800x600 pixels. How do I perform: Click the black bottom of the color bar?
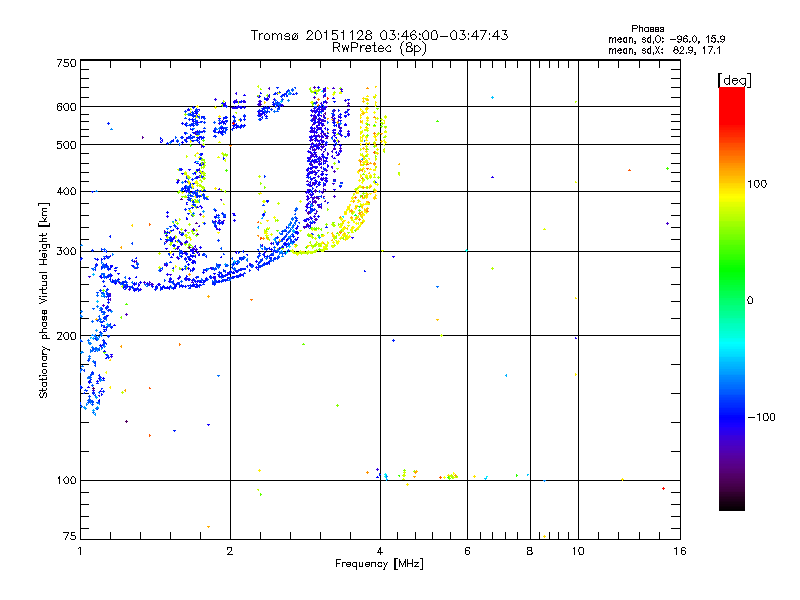pos(732,503)
